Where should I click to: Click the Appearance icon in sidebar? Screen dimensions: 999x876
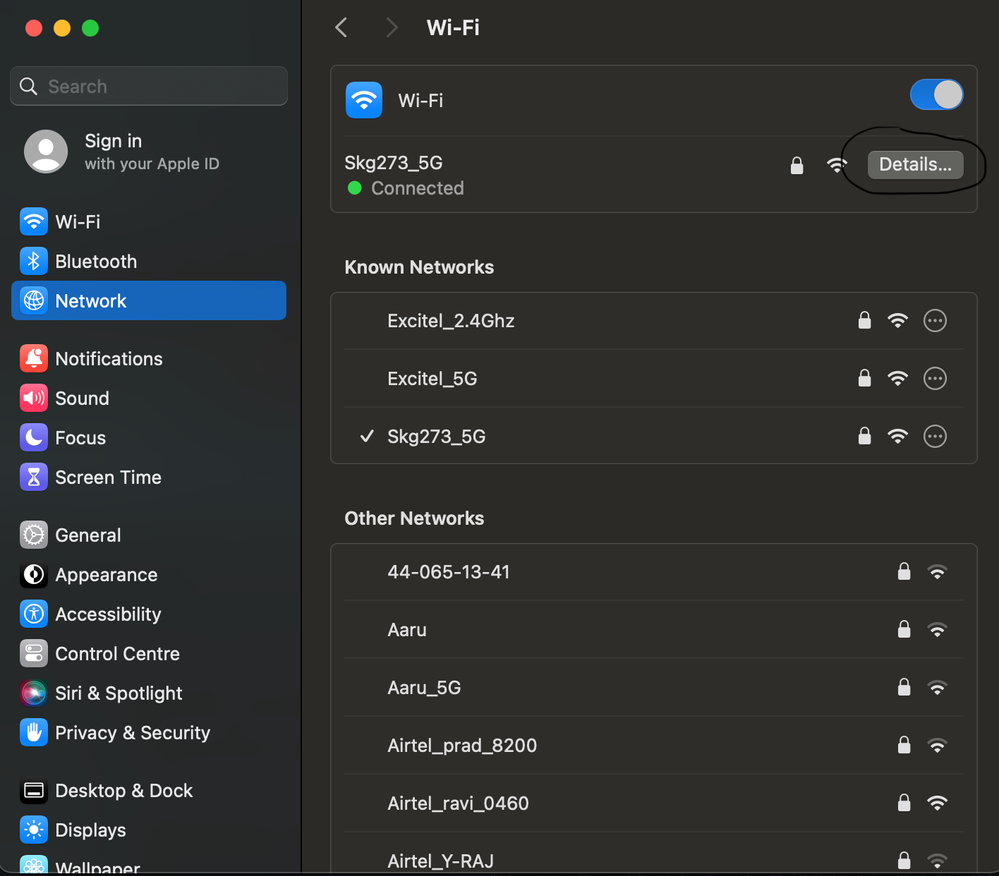click(34, 575)
